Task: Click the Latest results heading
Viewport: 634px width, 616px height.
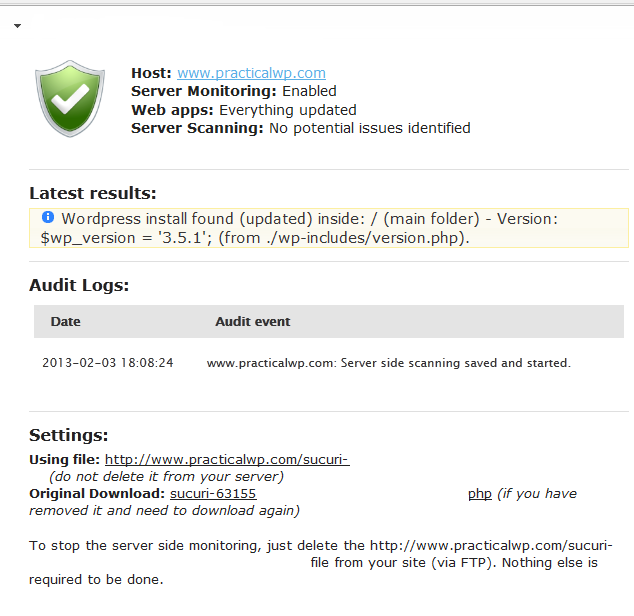Action: [x=93, y=193]
